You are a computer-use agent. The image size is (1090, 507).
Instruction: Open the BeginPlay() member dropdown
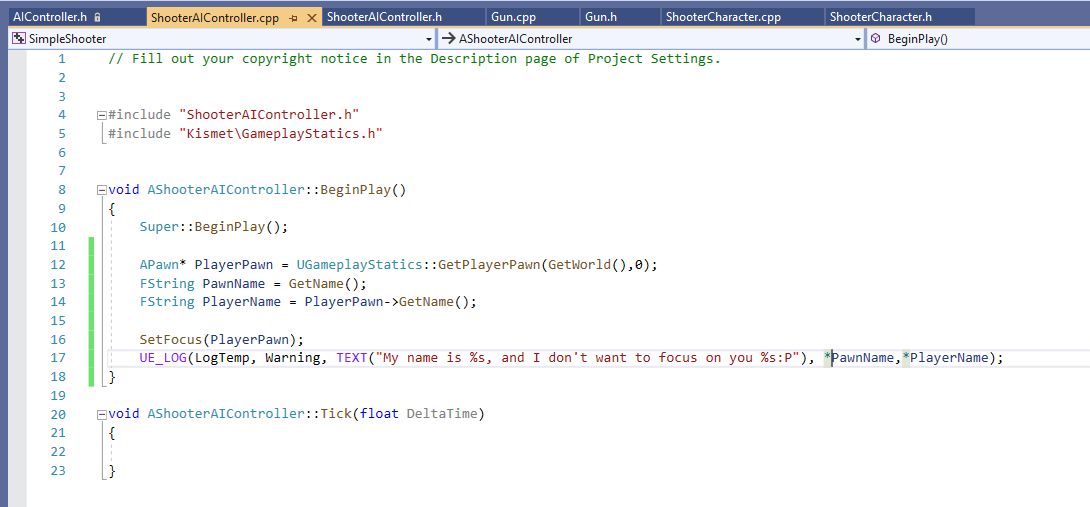(x=979, y=39)
